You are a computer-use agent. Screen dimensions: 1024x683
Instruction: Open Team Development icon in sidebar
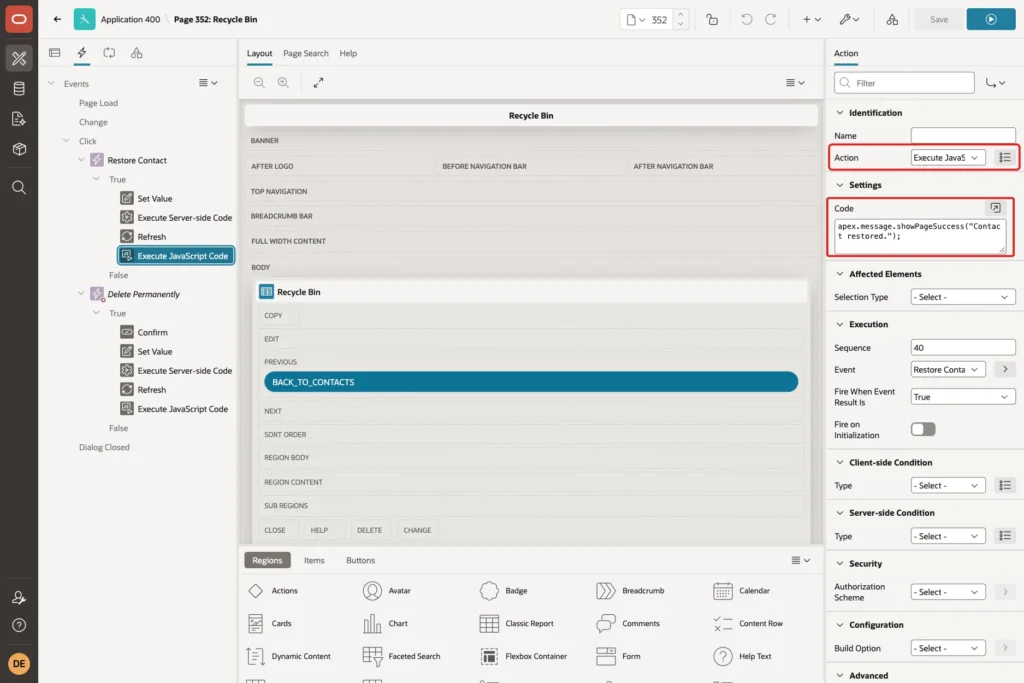click(19, 119)
